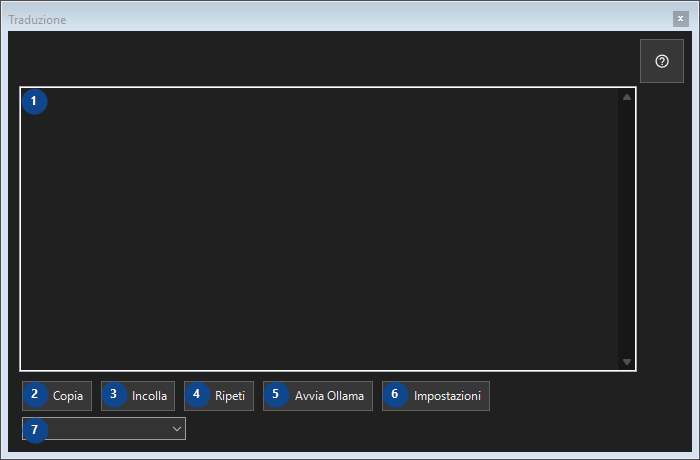Open Impostazioni settings
Screen dimensions: 700x460
point(436,396)
